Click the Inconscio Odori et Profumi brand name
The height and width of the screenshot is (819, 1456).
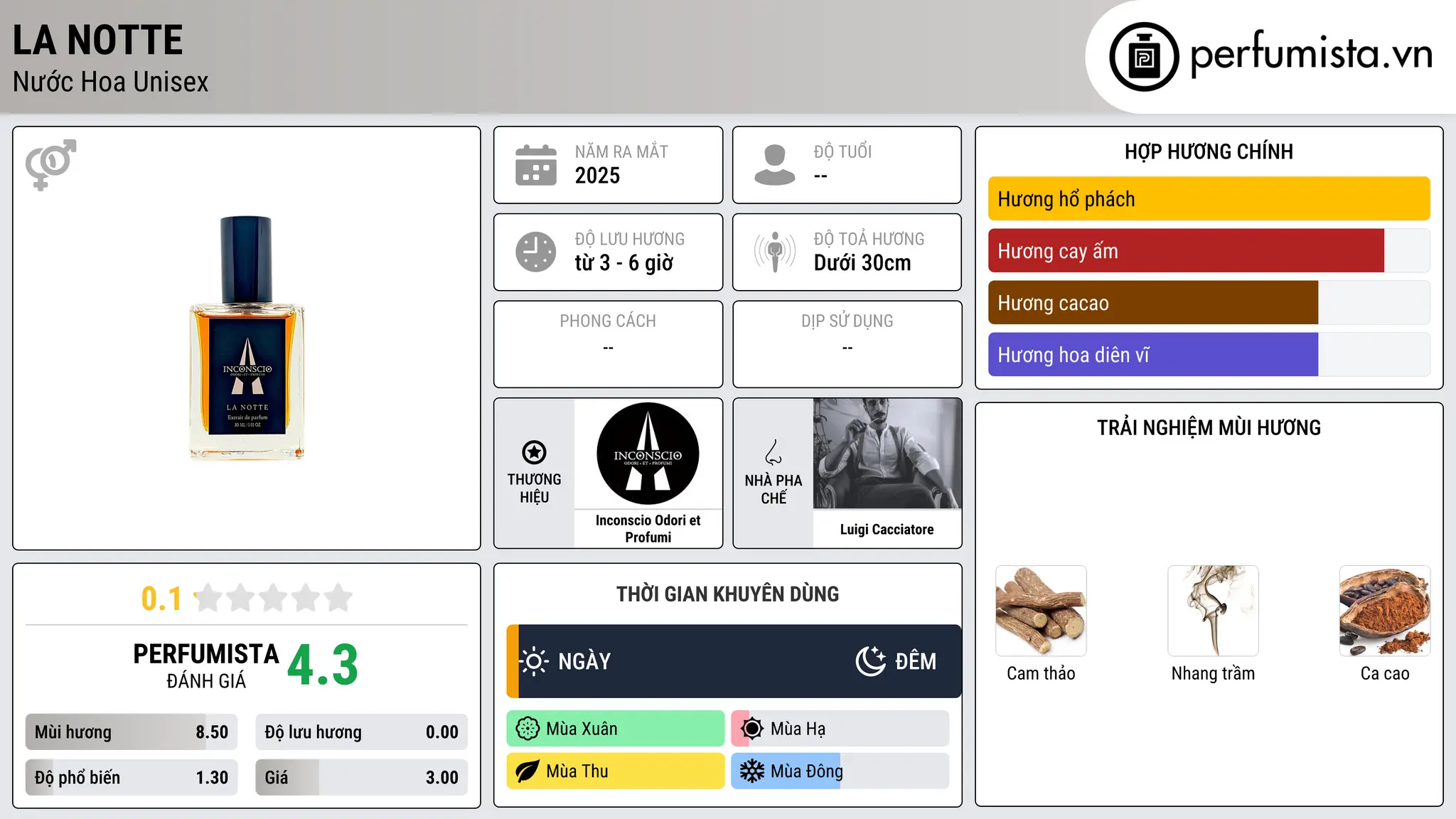(x=648, y=529)
